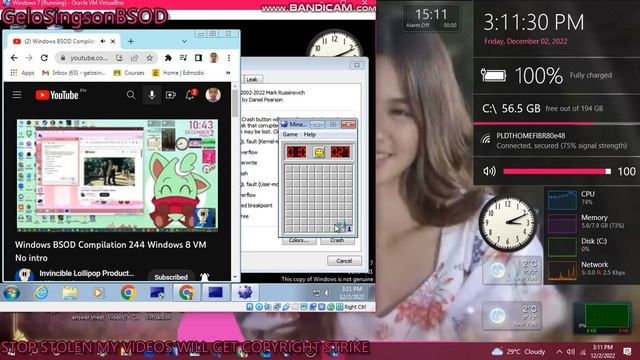Cancel the NotMyFault dialog

[344, 261]
